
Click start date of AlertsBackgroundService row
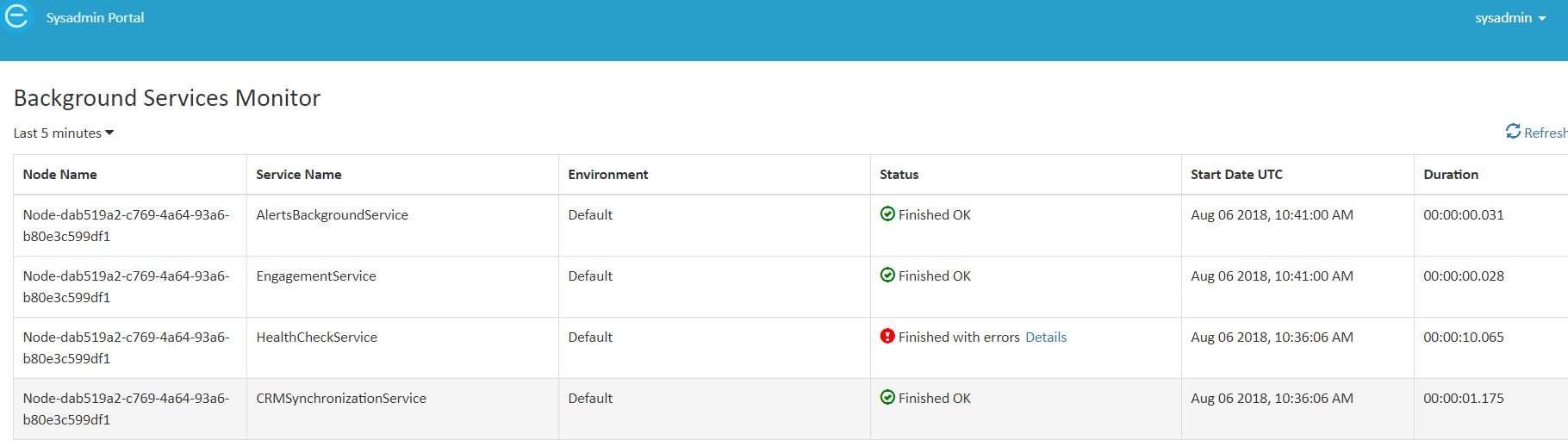click(x=1272, y=215)
